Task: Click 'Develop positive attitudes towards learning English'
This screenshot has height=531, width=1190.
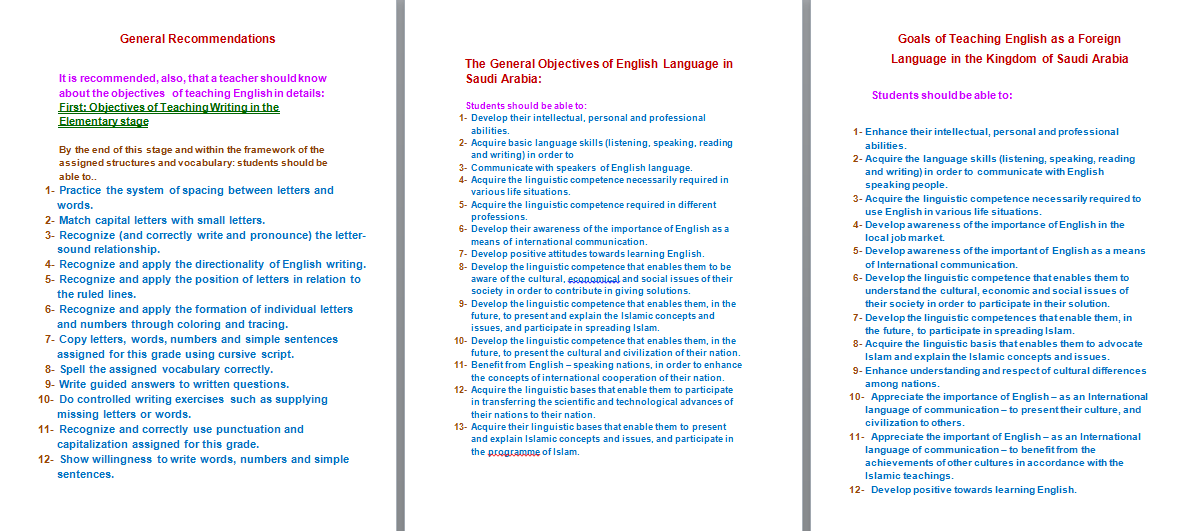Action: click(587, 253)
